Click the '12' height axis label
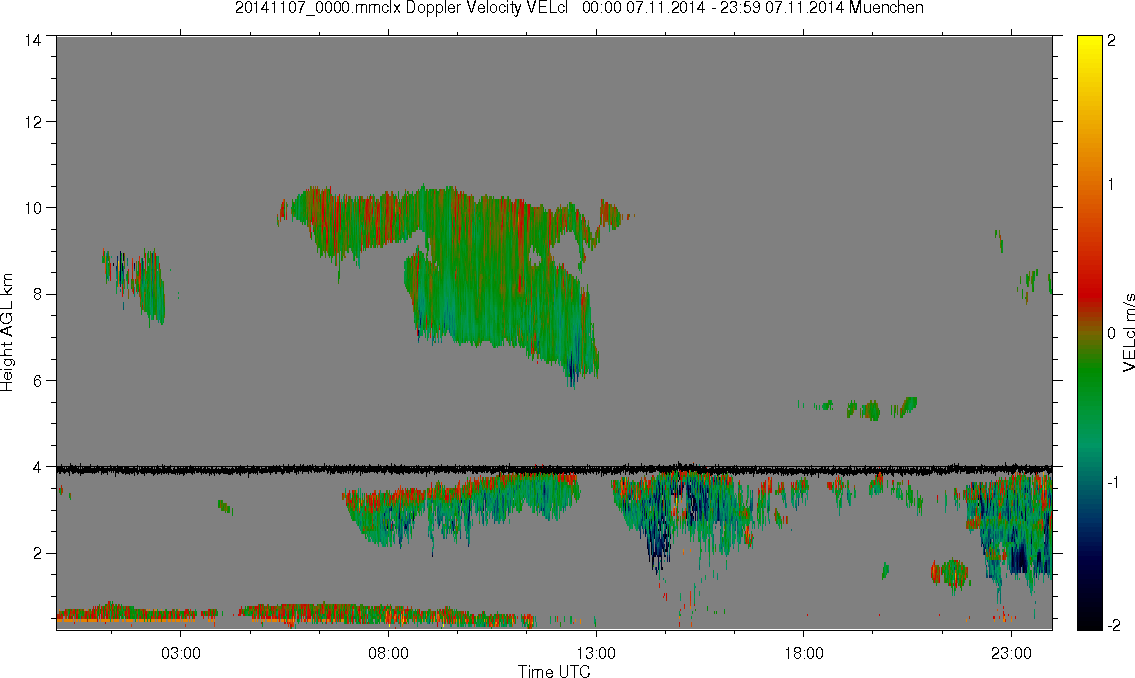Viewport: 1135px width, 678px height. tap(33, 122)
